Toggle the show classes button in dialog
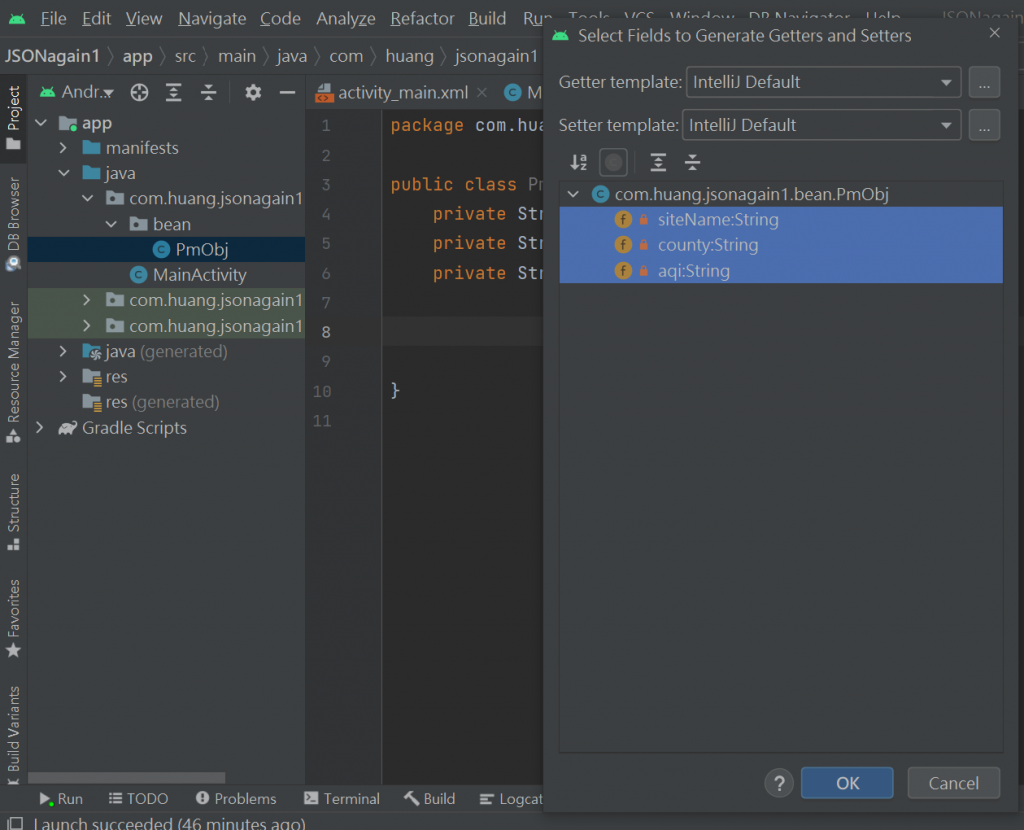 pos(613,162)
